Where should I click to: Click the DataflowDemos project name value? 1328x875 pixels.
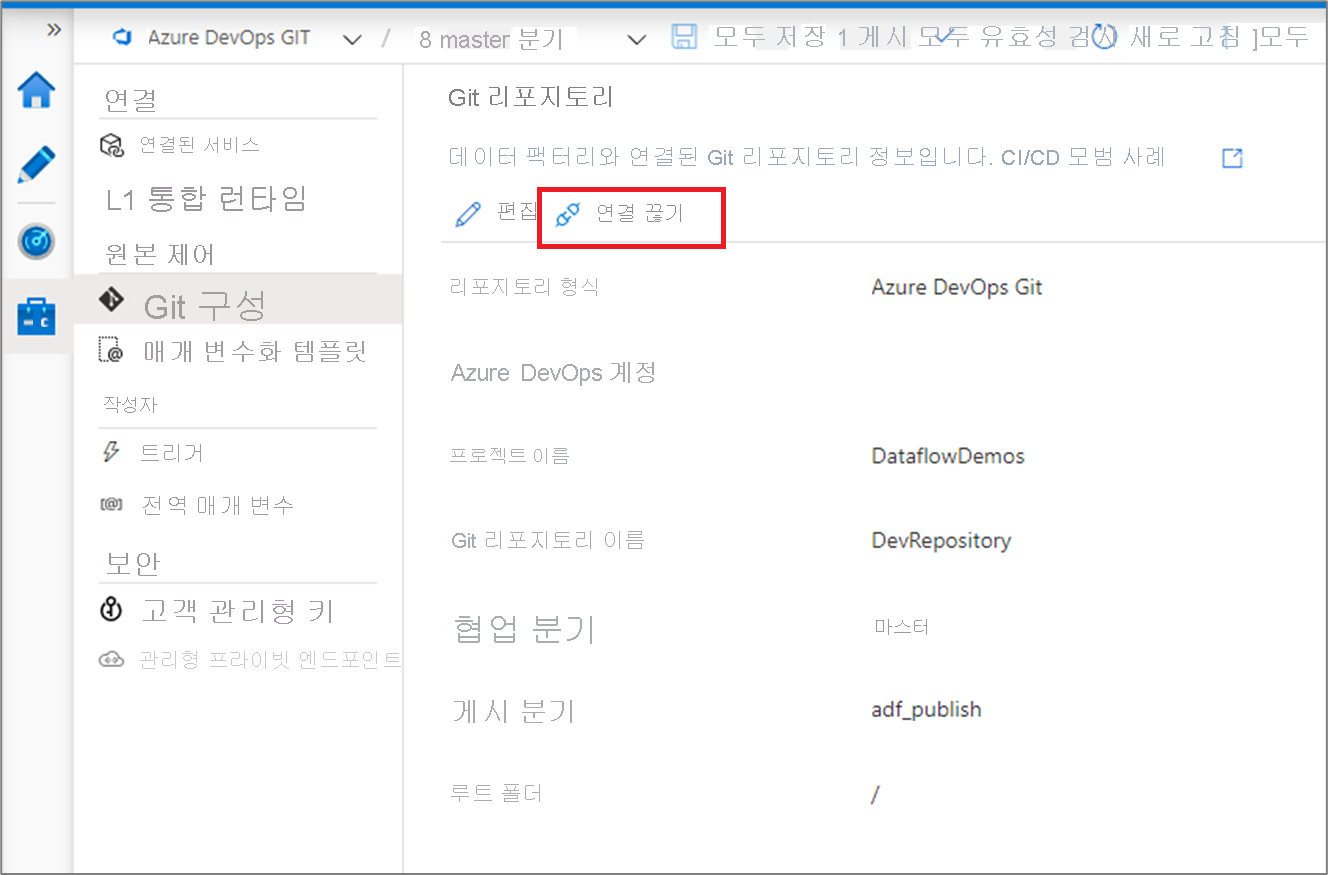click(x=948, y=456)
